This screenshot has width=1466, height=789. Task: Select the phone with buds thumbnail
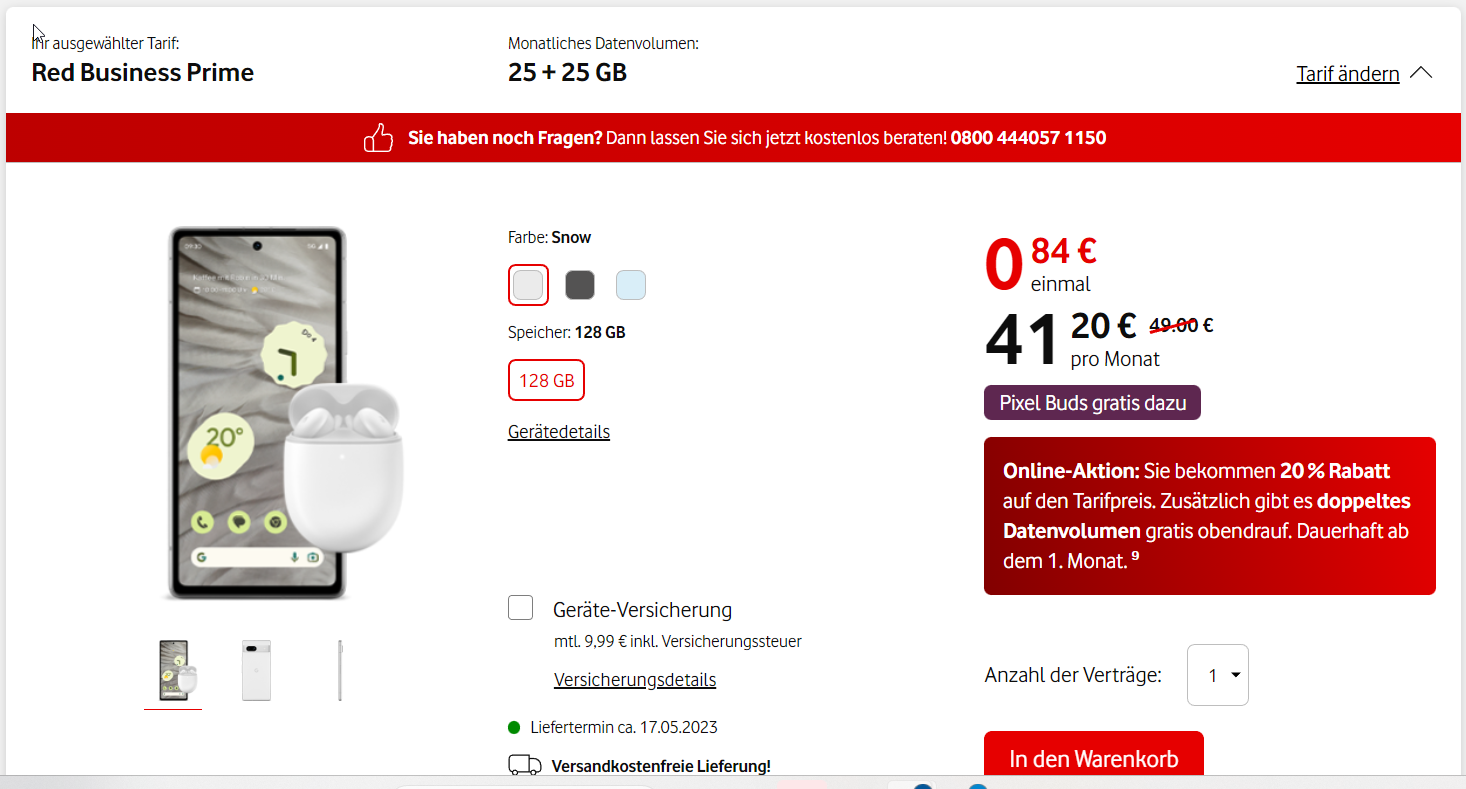tap(173, 670)
